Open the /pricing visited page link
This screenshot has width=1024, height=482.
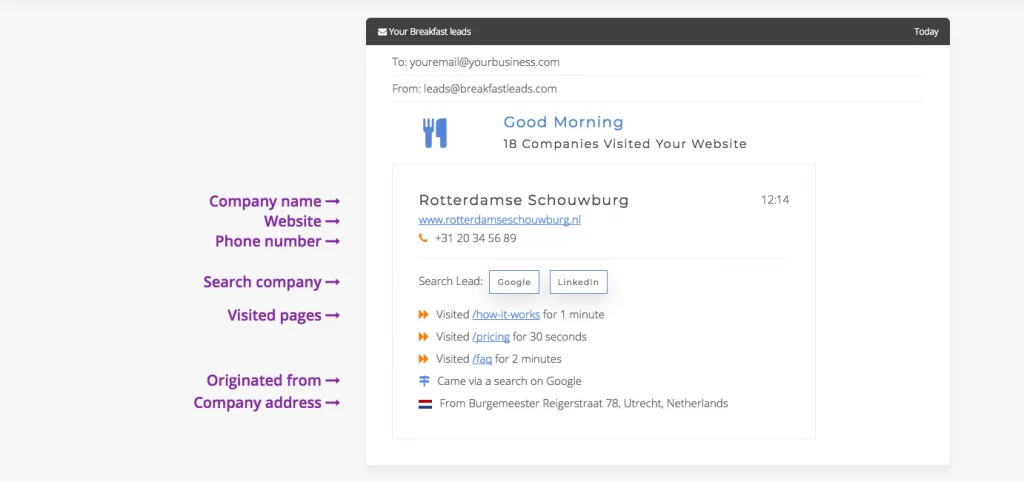[490, 337]
